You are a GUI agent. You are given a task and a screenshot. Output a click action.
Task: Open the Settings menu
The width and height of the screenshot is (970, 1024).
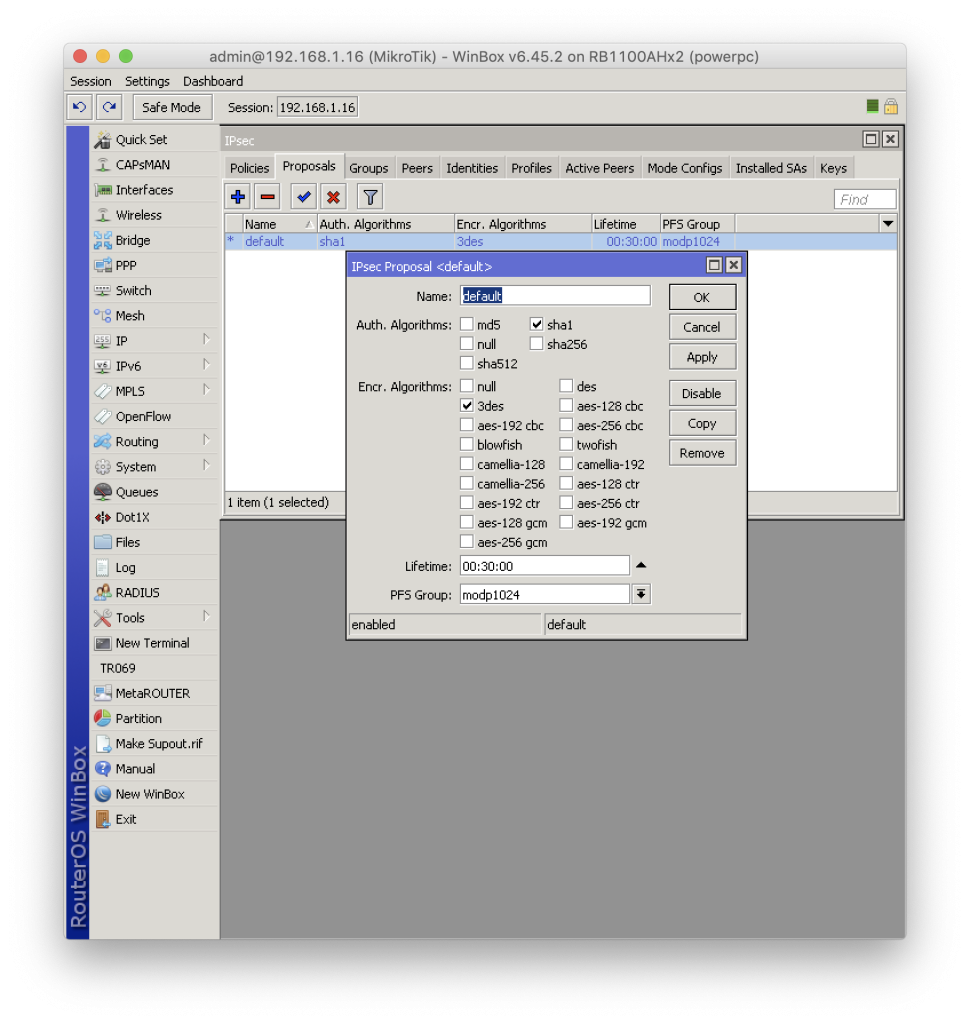[147, 81]
